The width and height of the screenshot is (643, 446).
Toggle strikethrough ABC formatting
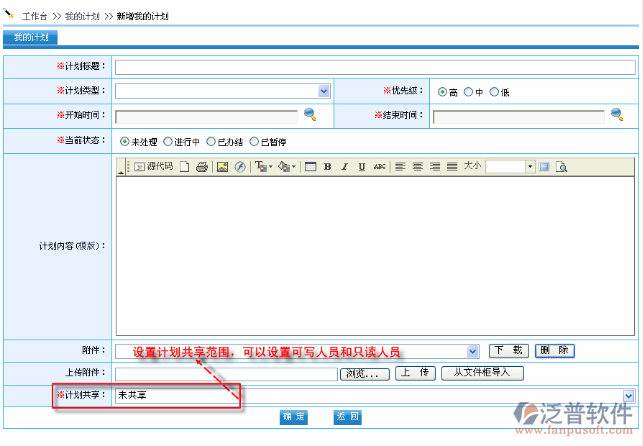coord(380,167)
